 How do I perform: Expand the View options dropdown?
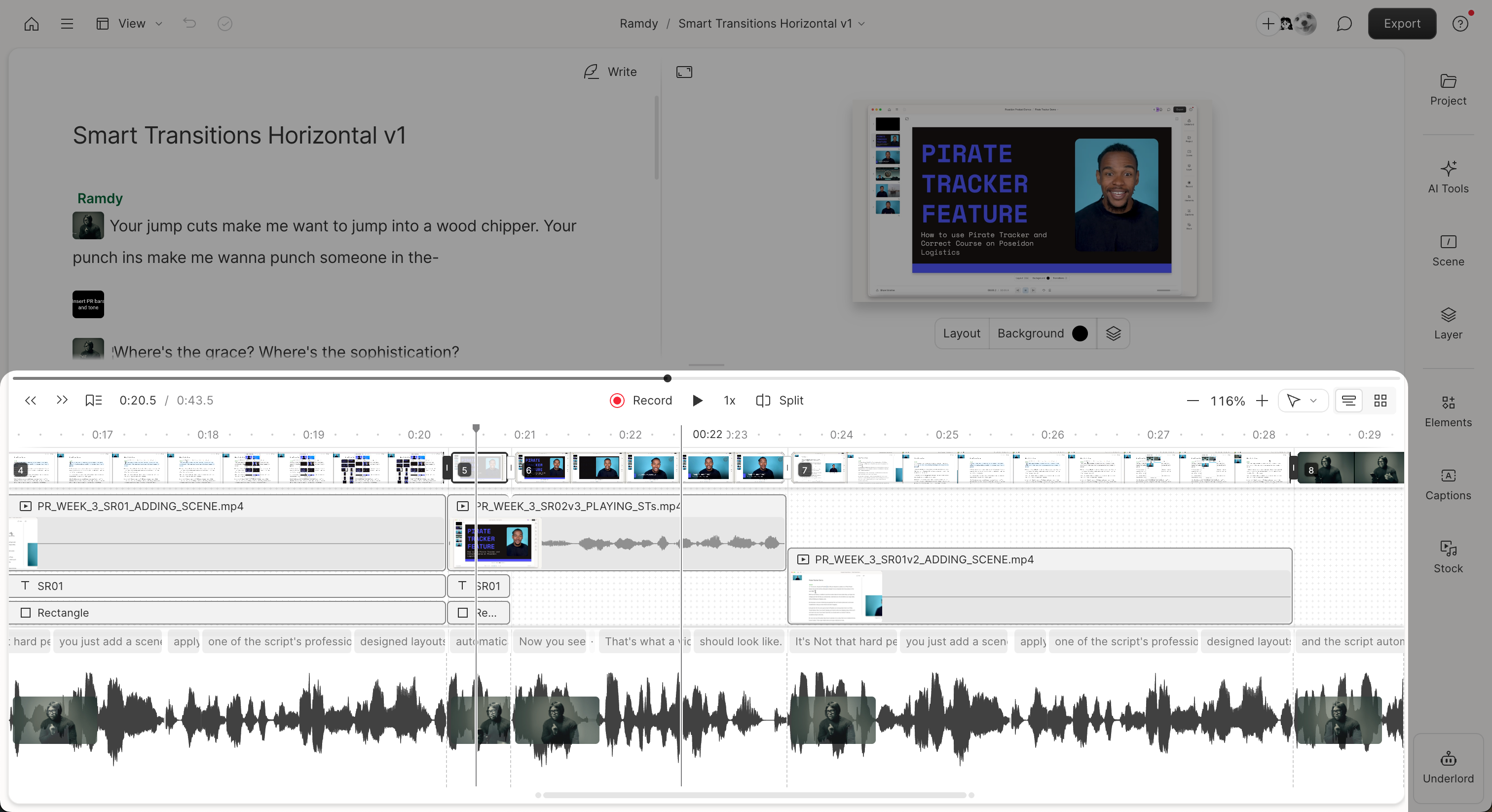(158, 24)
